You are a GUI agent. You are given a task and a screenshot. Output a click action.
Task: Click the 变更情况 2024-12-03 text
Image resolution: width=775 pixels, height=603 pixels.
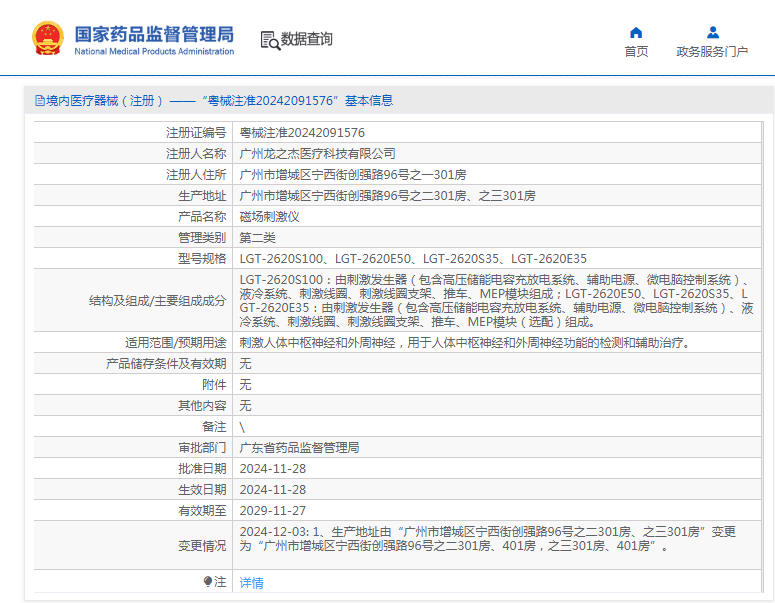[x=488, y=539]
